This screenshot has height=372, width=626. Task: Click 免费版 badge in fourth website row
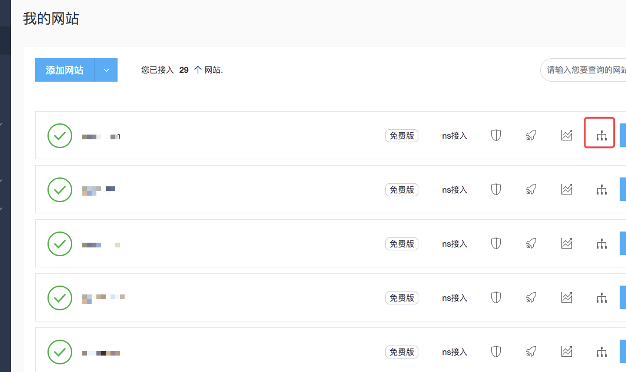402,298
